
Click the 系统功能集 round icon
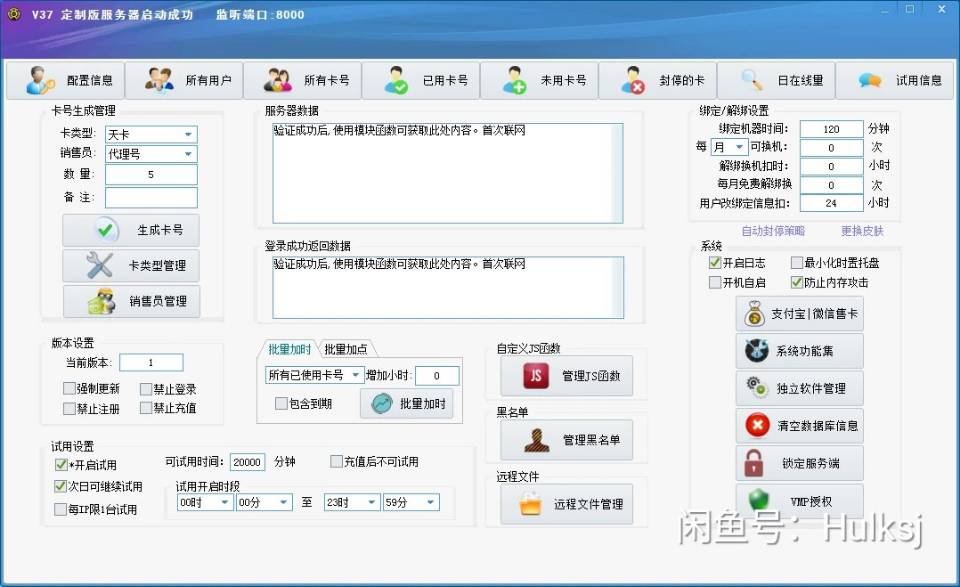757,351
